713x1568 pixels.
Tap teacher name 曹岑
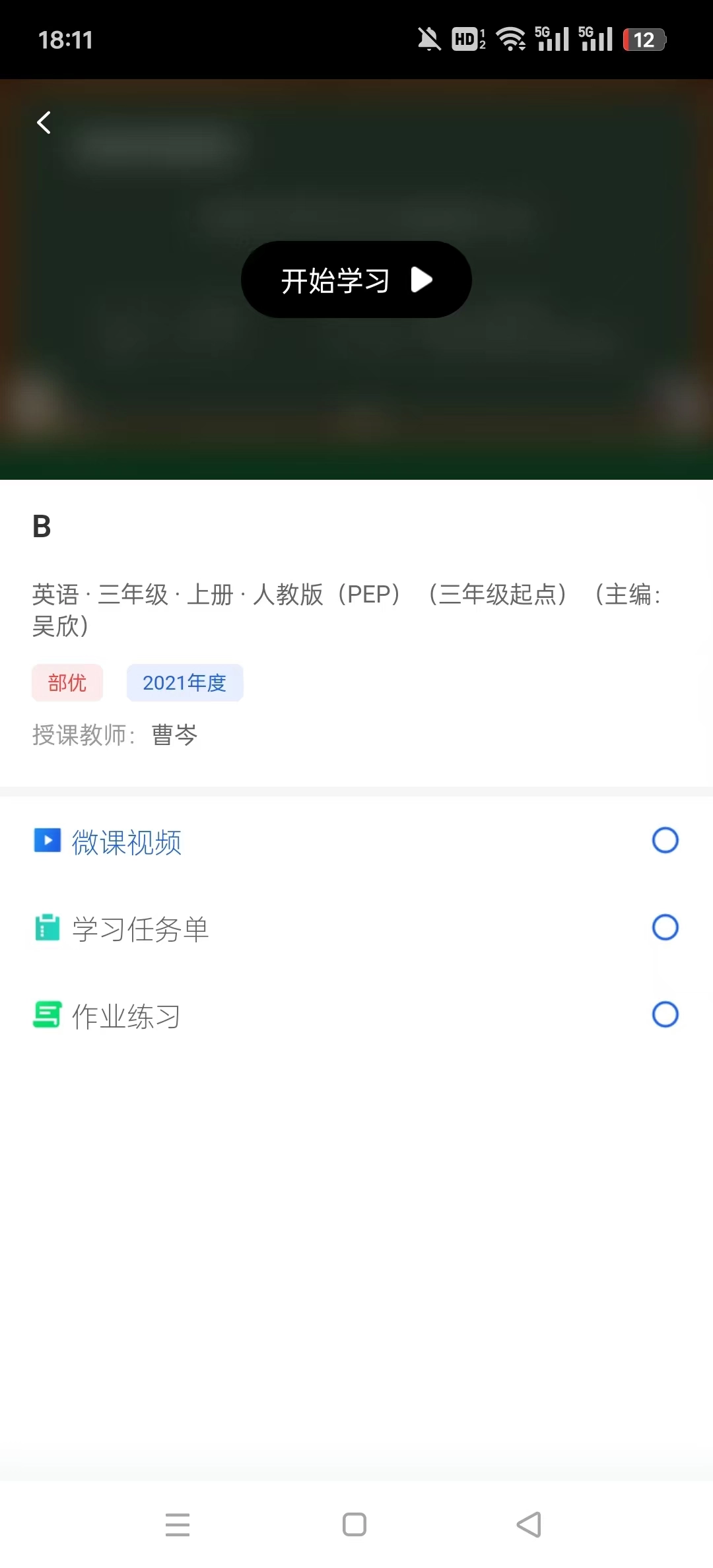(174, 735)
